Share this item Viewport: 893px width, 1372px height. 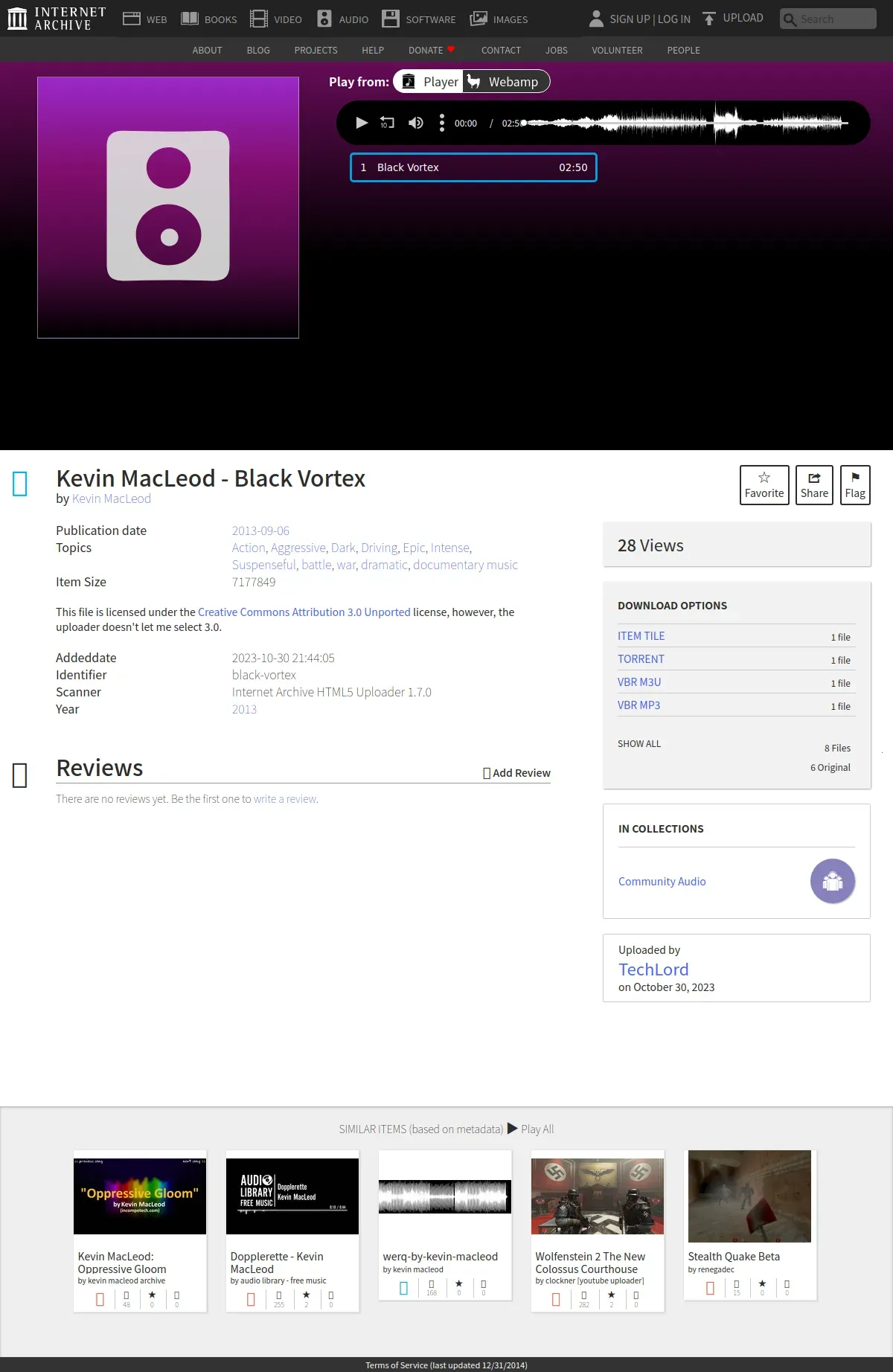[x=814, y=485]
